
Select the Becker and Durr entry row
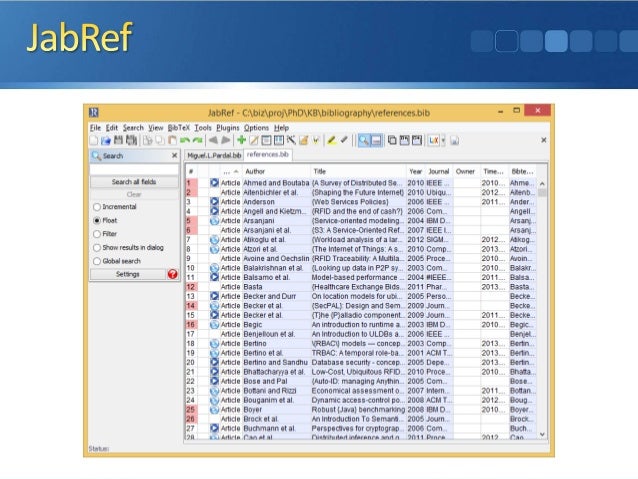[x=361, y=296]
